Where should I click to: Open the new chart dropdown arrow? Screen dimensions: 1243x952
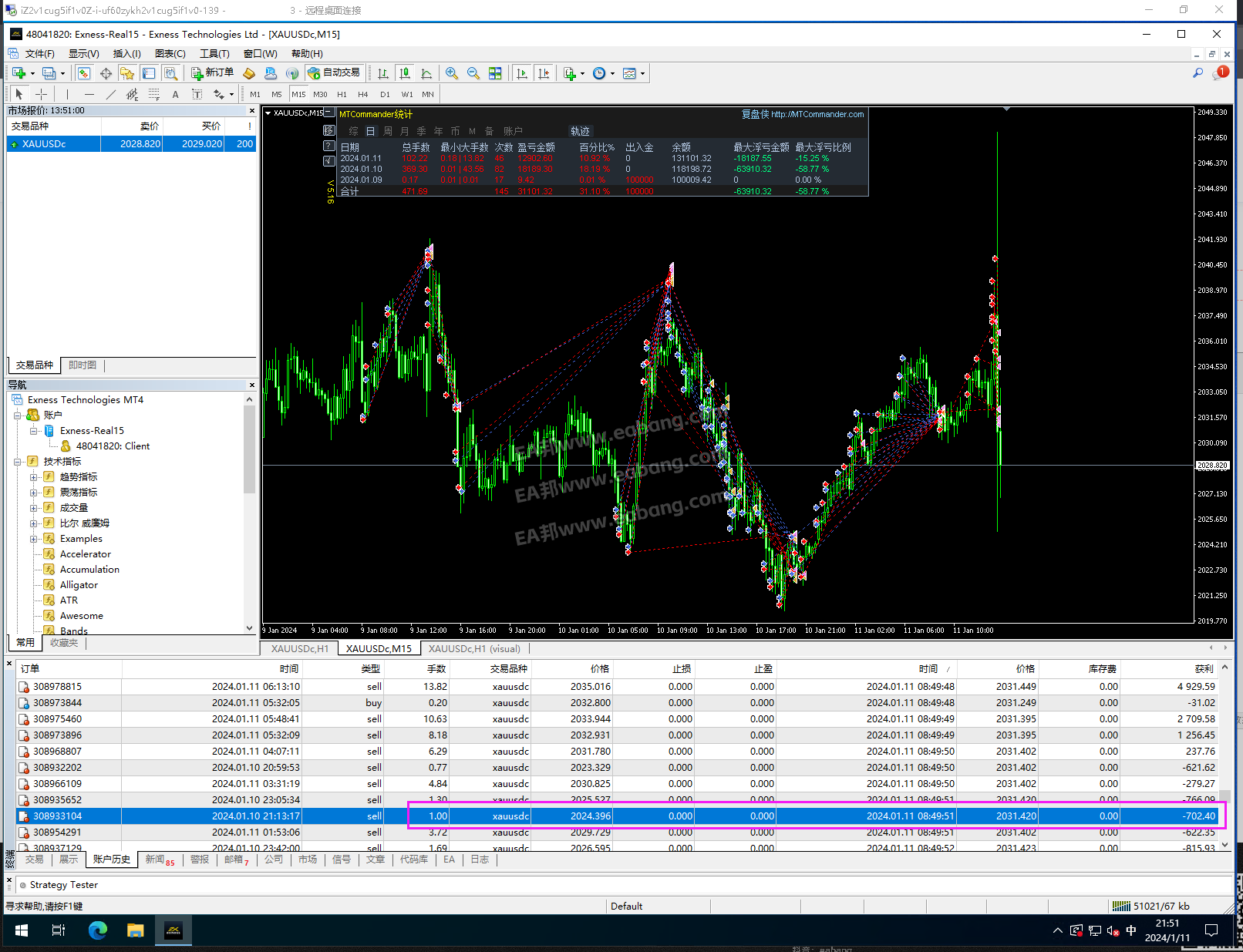coord(32,73)
